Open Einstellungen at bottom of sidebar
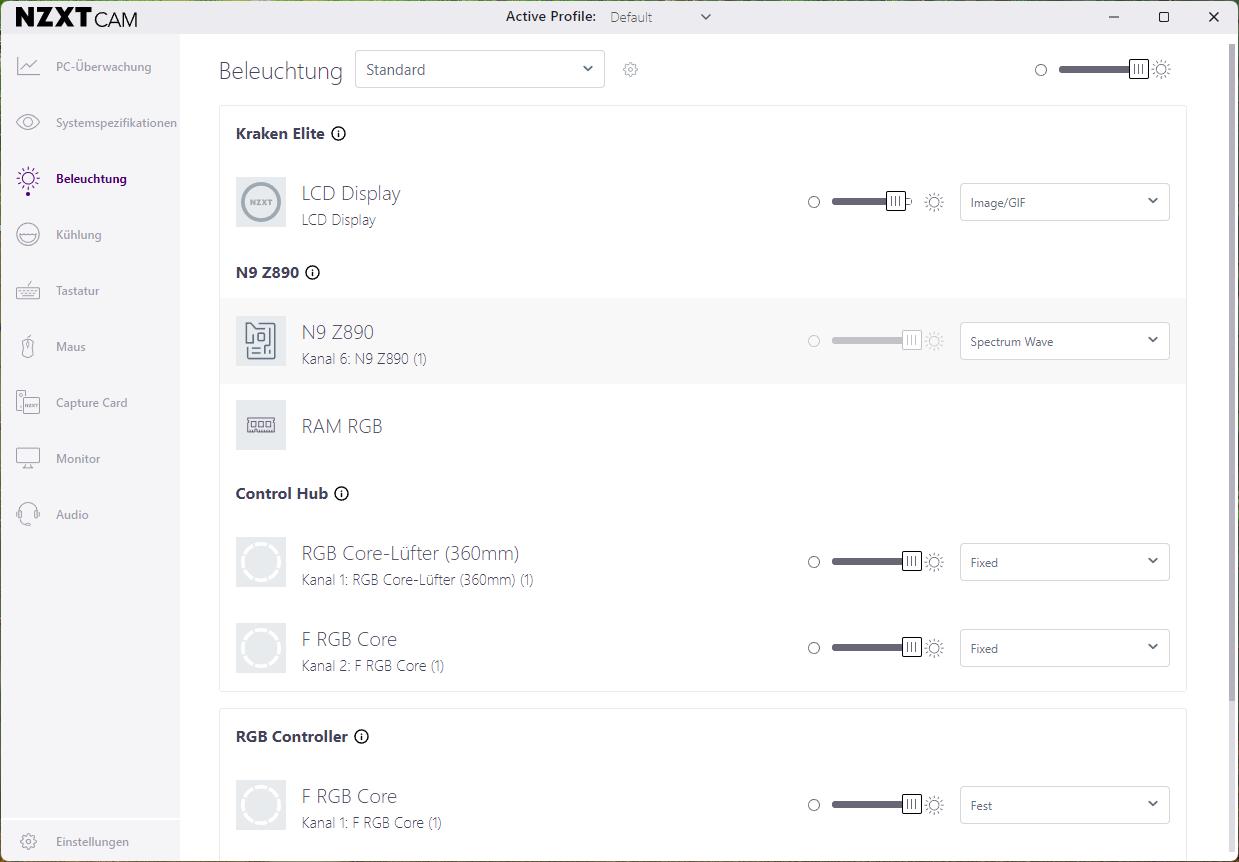Viewport: 1239px width, 862px height. click(x=92, y=842)
